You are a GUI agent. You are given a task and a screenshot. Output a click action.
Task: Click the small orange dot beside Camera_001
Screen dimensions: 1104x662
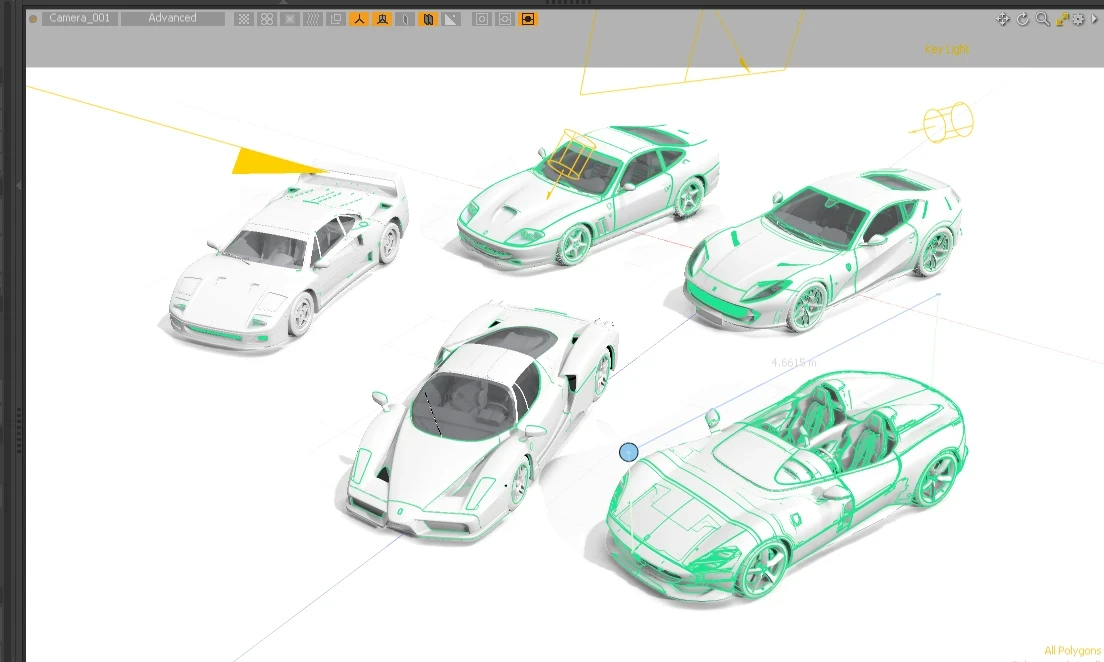point(32,19)
